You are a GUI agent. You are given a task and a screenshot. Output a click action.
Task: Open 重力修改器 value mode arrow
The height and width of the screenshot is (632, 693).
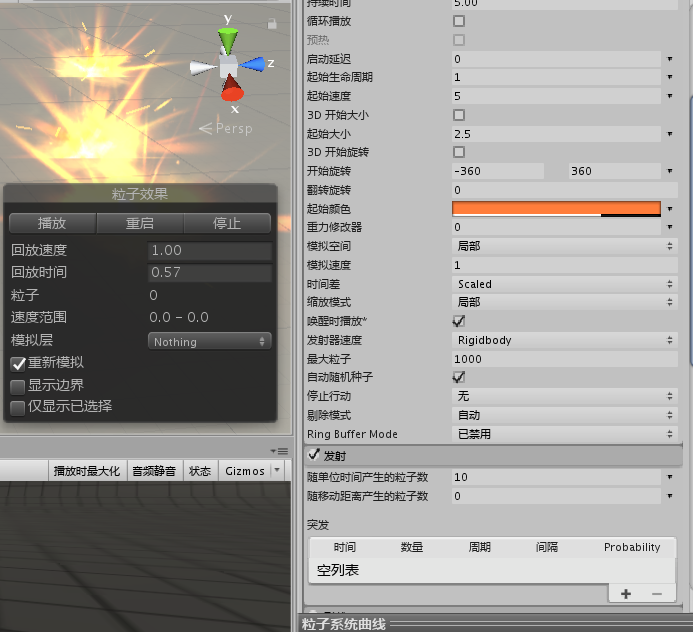tap(670, 227)
